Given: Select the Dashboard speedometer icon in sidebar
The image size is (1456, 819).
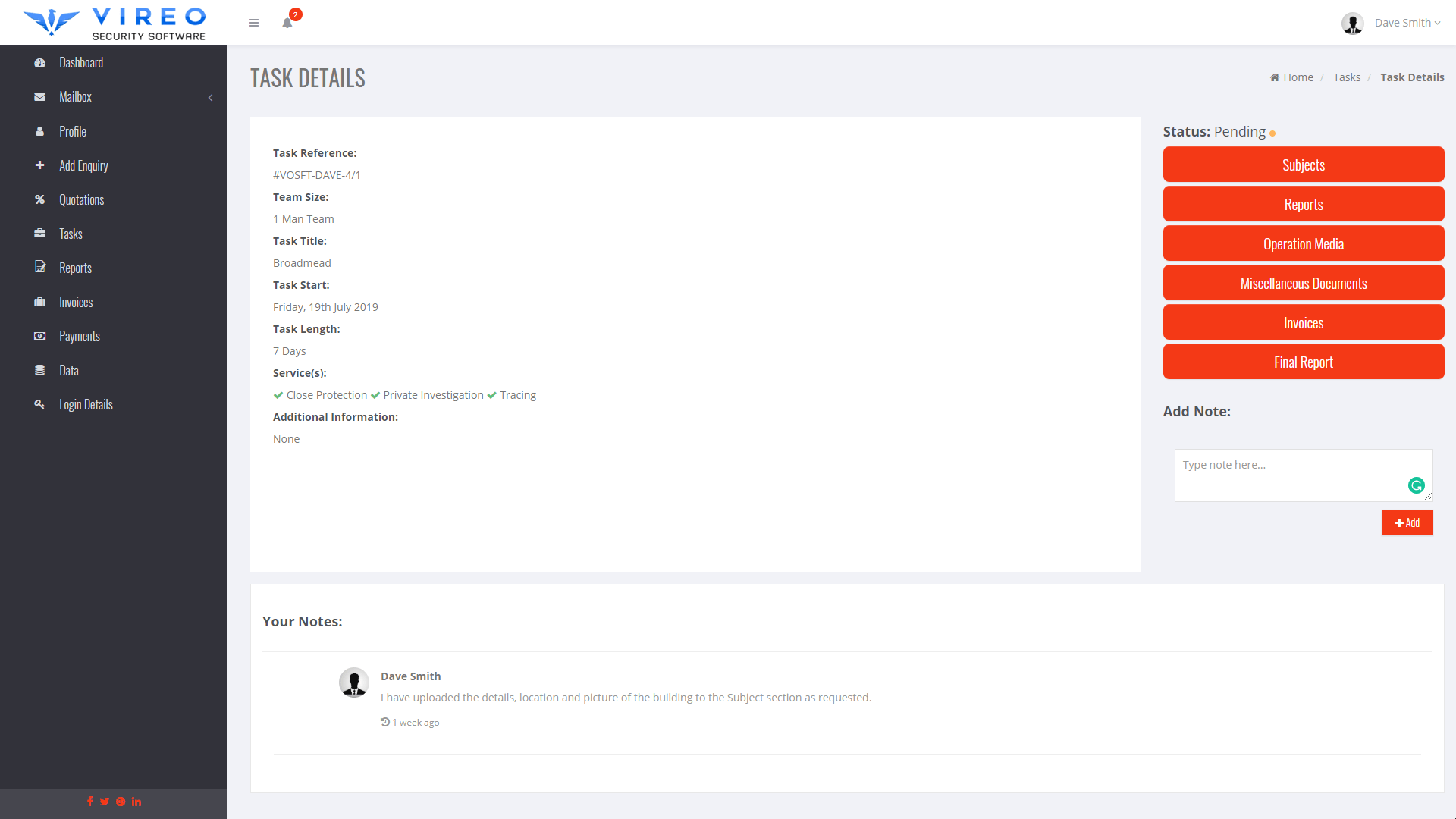Looking at the screenshot, I should [x=39, y=62].
